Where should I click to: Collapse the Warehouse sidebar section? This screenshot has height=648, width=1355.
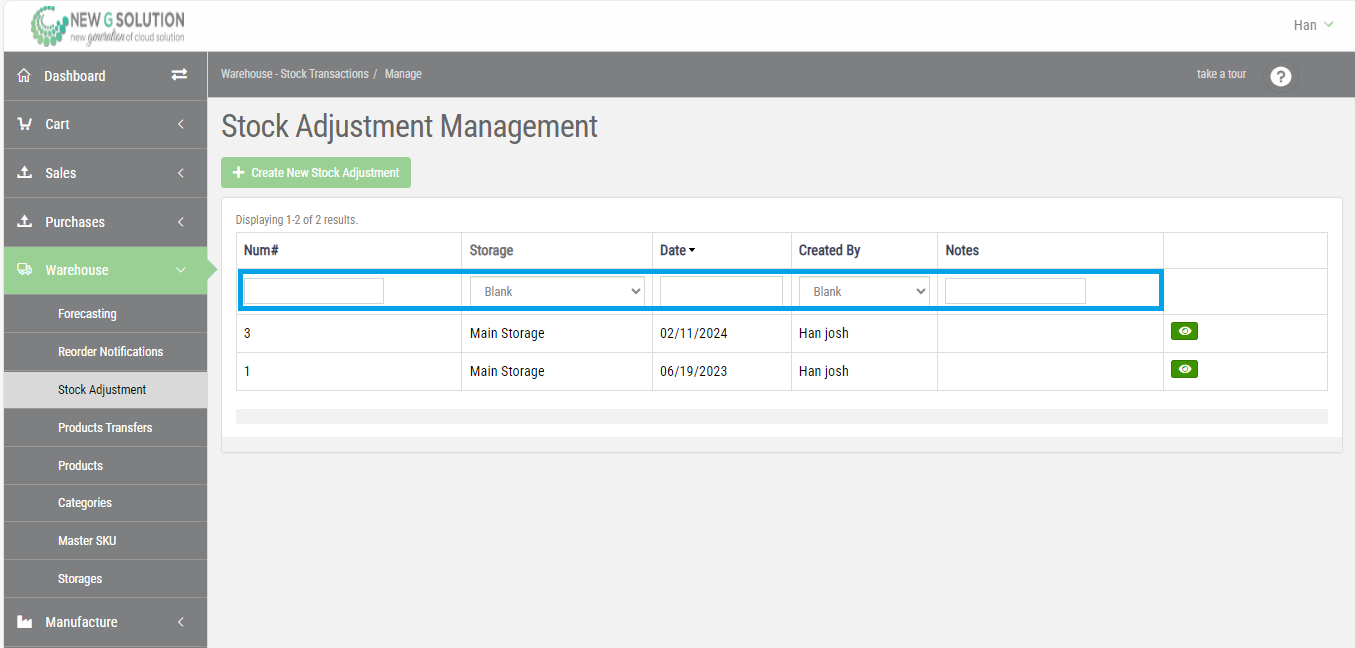pos(180,270)
